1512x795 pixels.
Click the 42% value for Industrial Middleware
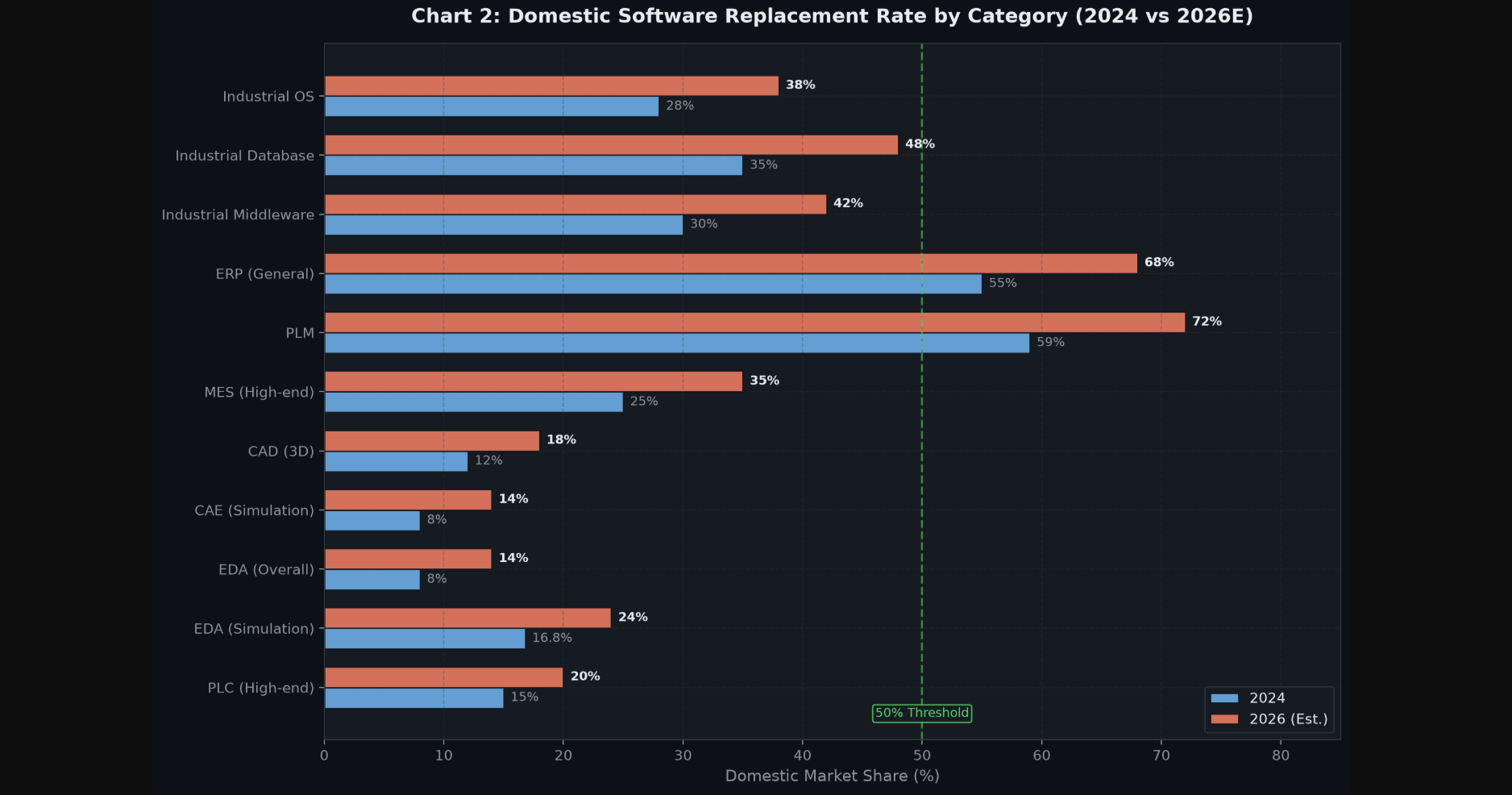848,203
